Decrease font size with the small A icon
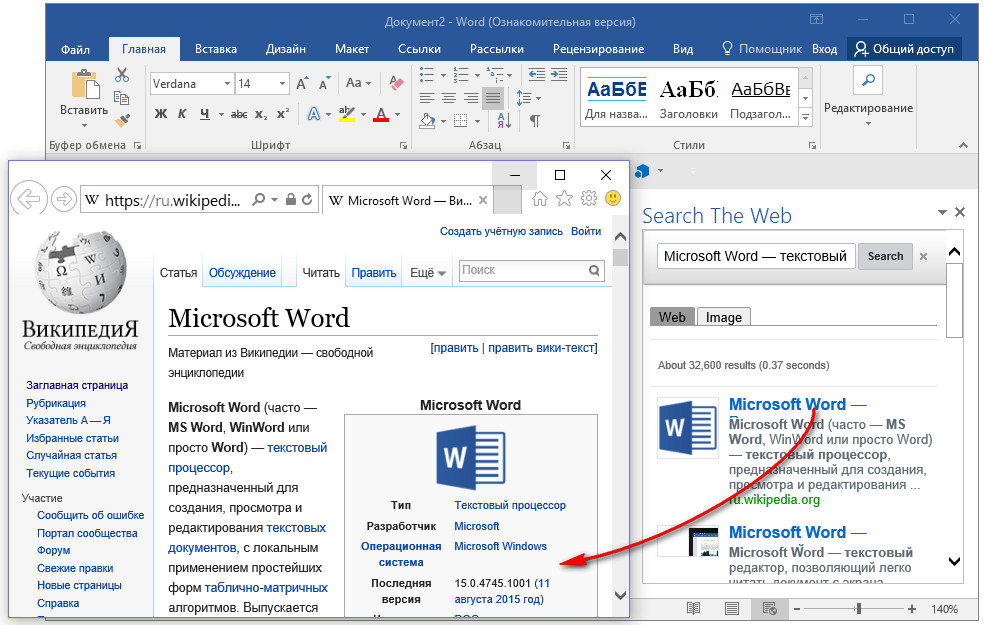 324,84
